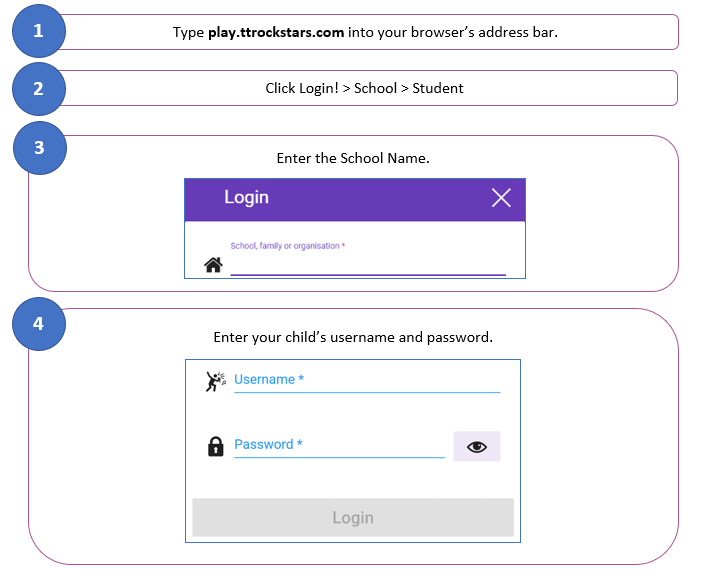Image resolution: width=702 pixels, height=586 pixels.
Task: Click the house icon beside school field
Action: click(x=213, y=265)
